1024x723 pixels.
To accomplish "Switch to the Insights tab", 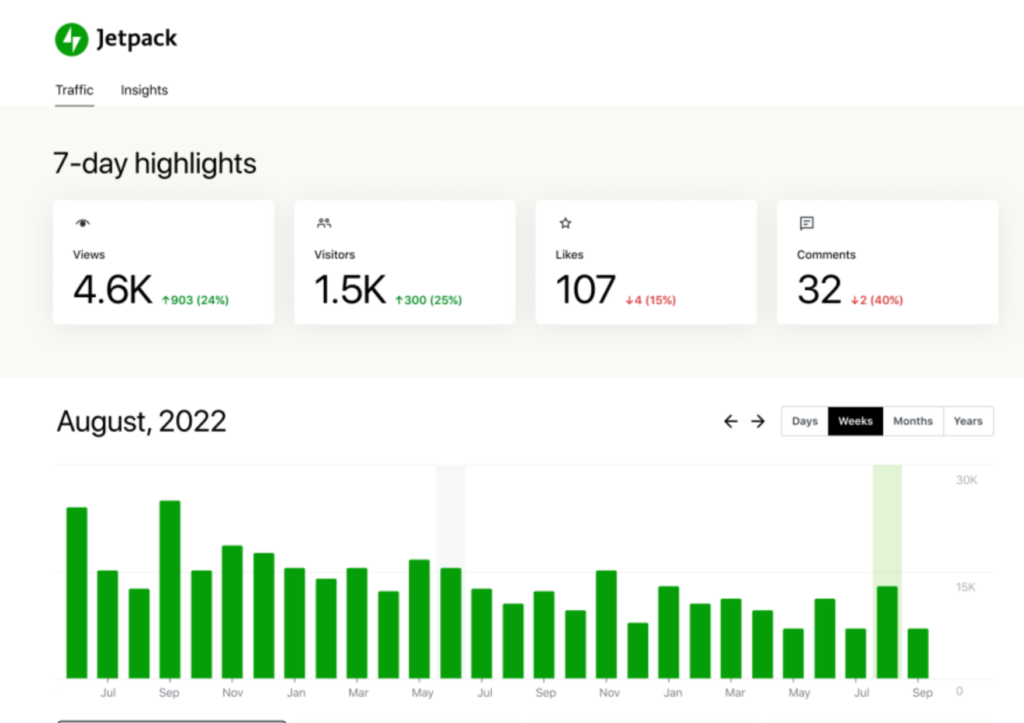I will [144, 90].
